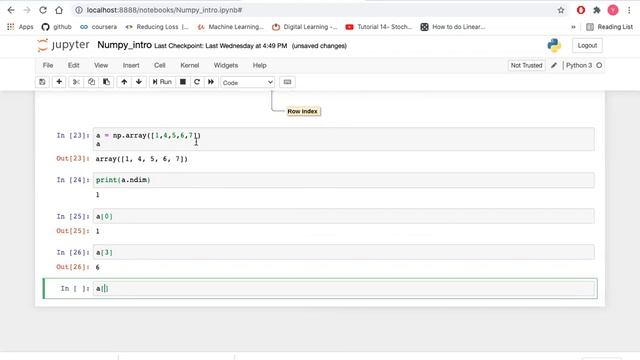The width and height of the screenshot is (640, 360).
Task: Go back in browser history
Action: pyautogui.click(x=11, y=10)
